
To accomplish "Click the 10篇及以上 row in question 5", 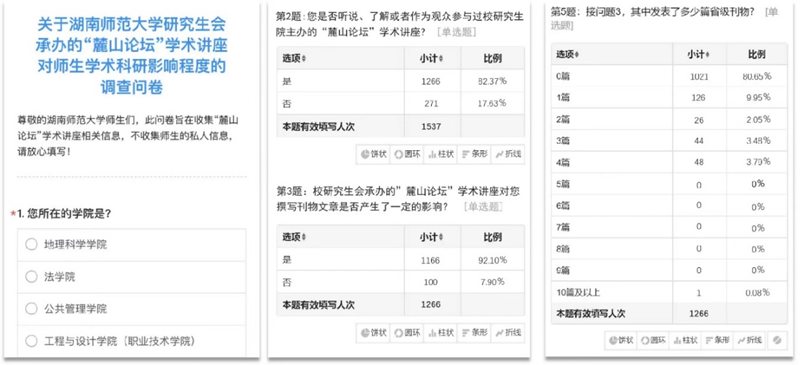I will click(669, 293).
